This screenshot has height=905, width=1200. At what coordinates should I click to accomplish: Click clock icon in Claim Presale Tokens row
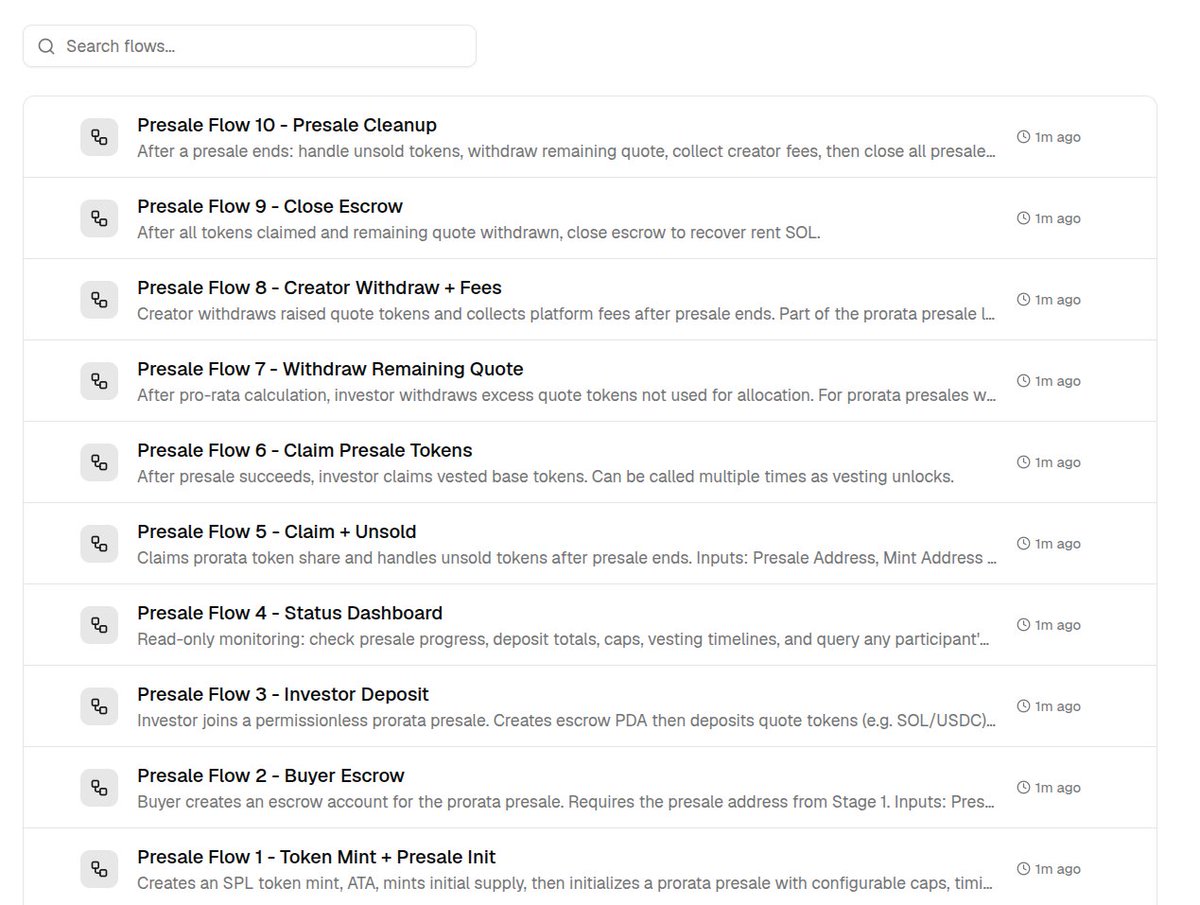point(1023,462)
